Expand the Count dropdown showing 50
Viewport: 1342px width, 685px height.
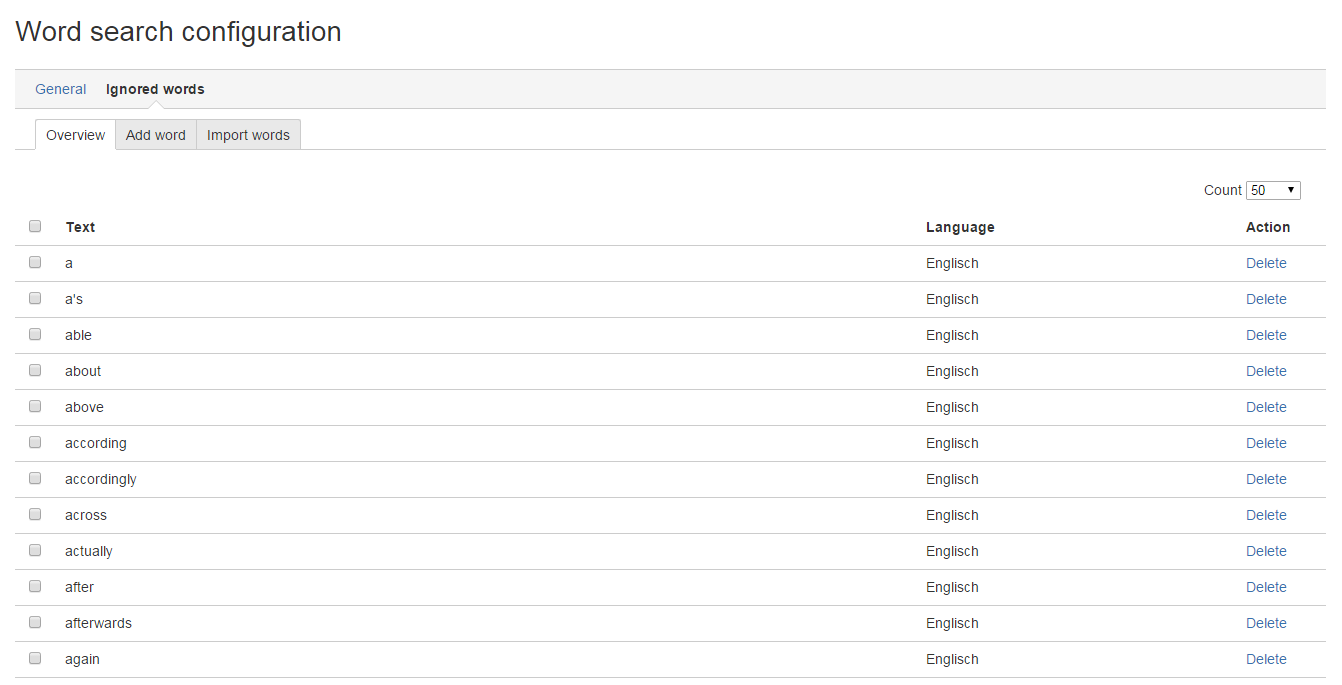pyautogui.click(x=1272, y=190)
